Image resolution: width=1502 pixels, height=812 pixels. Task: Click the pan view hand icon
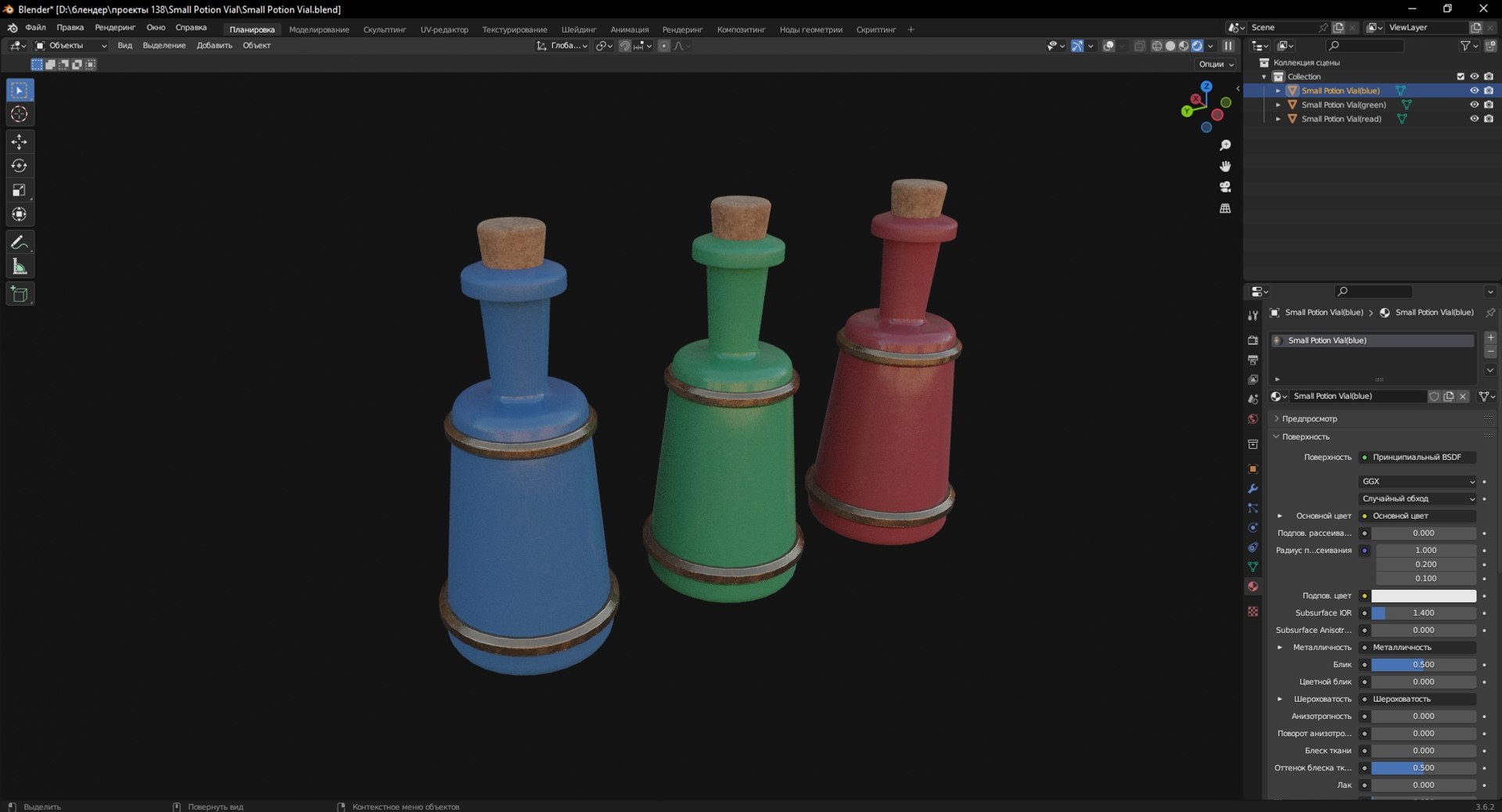(1225, 166)
